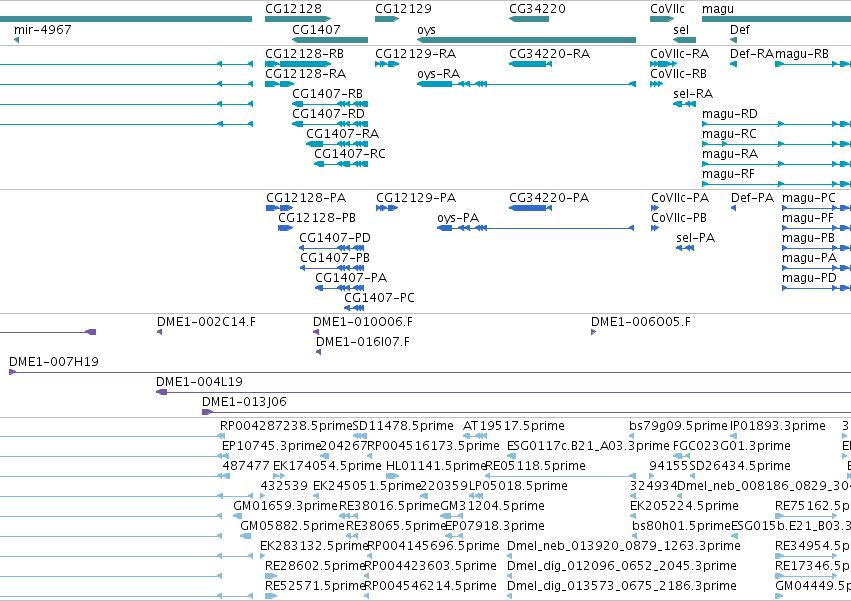Select transcript CG12128-RB
The height and width of the screenshot is (601, 851).
298,64
